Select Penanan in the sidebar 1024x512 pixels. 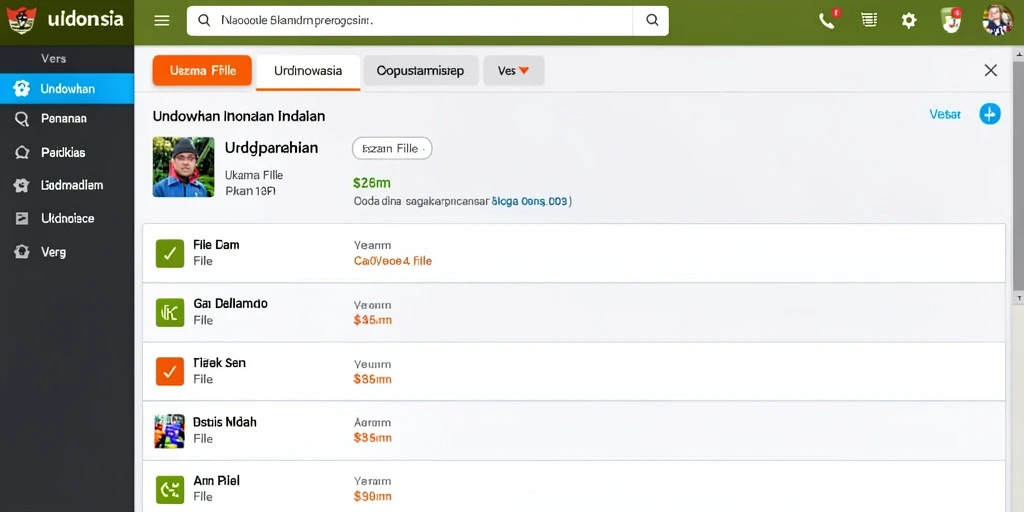(67, 119)
